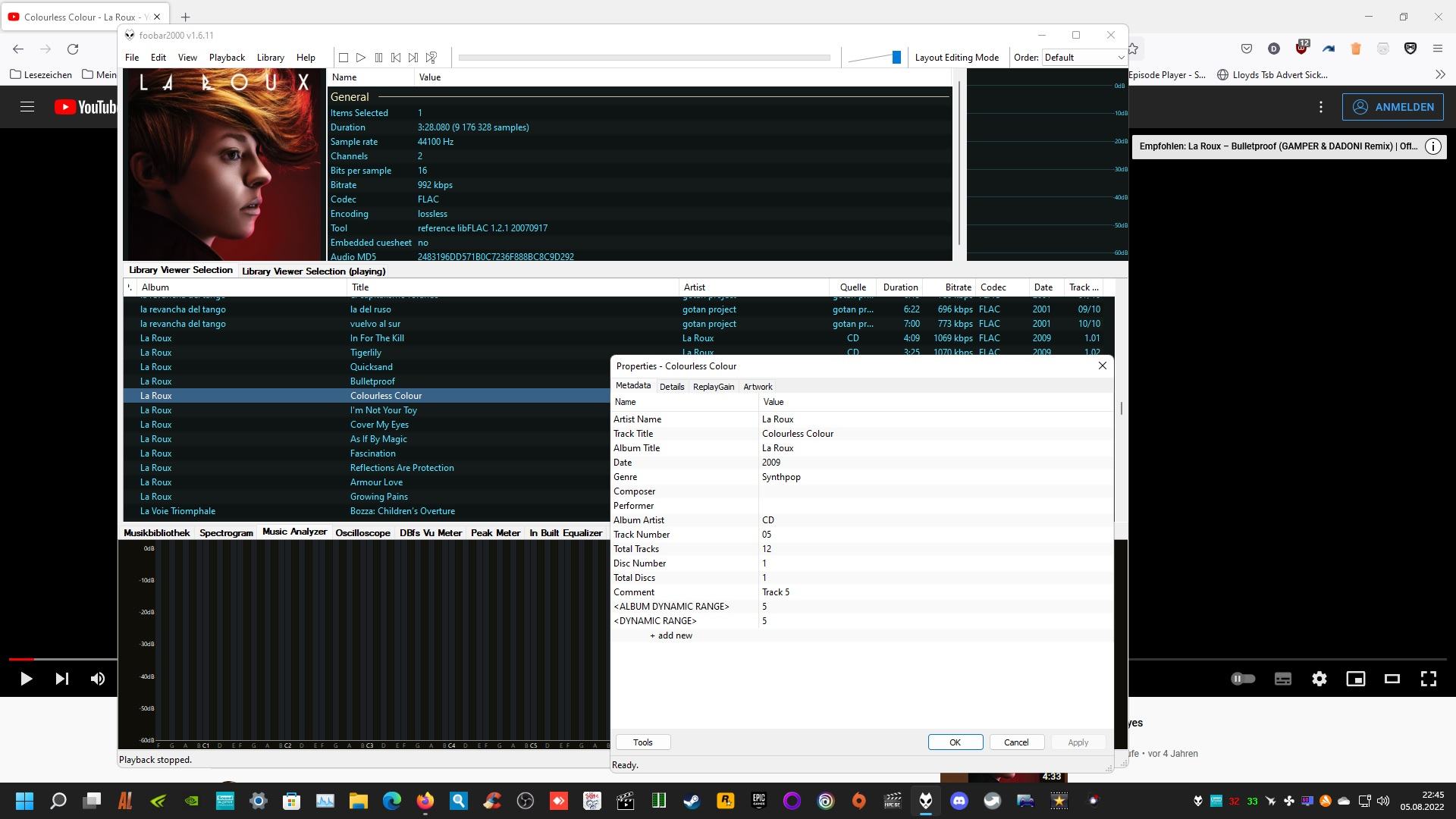
Task: Click the foobar2000 seek bar
Action: pyautogui.click(x=645, y=58)
